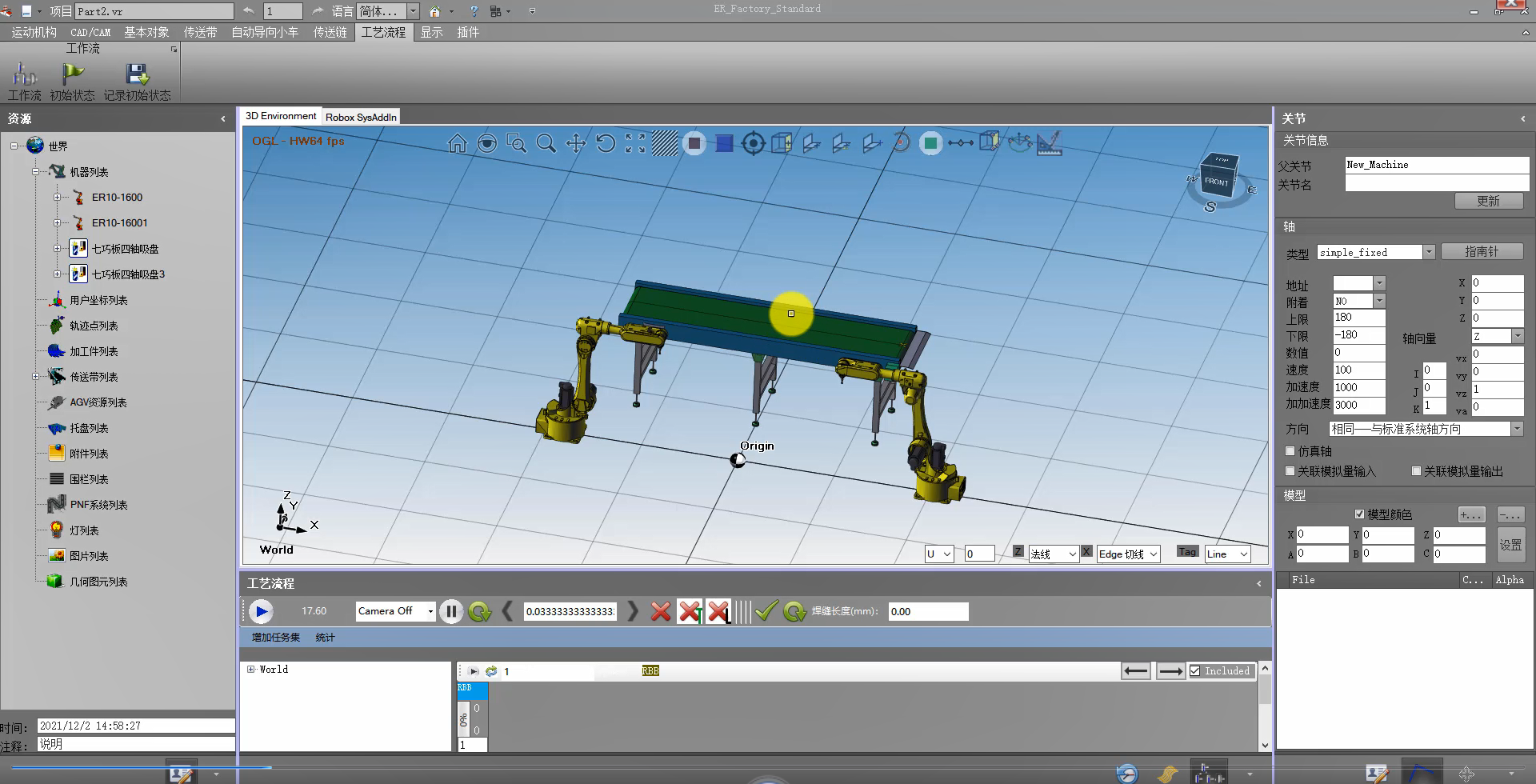Viewport: 1536px width, 784px height.
Task: Click the green checkmark icon
Action: point(766,612)
